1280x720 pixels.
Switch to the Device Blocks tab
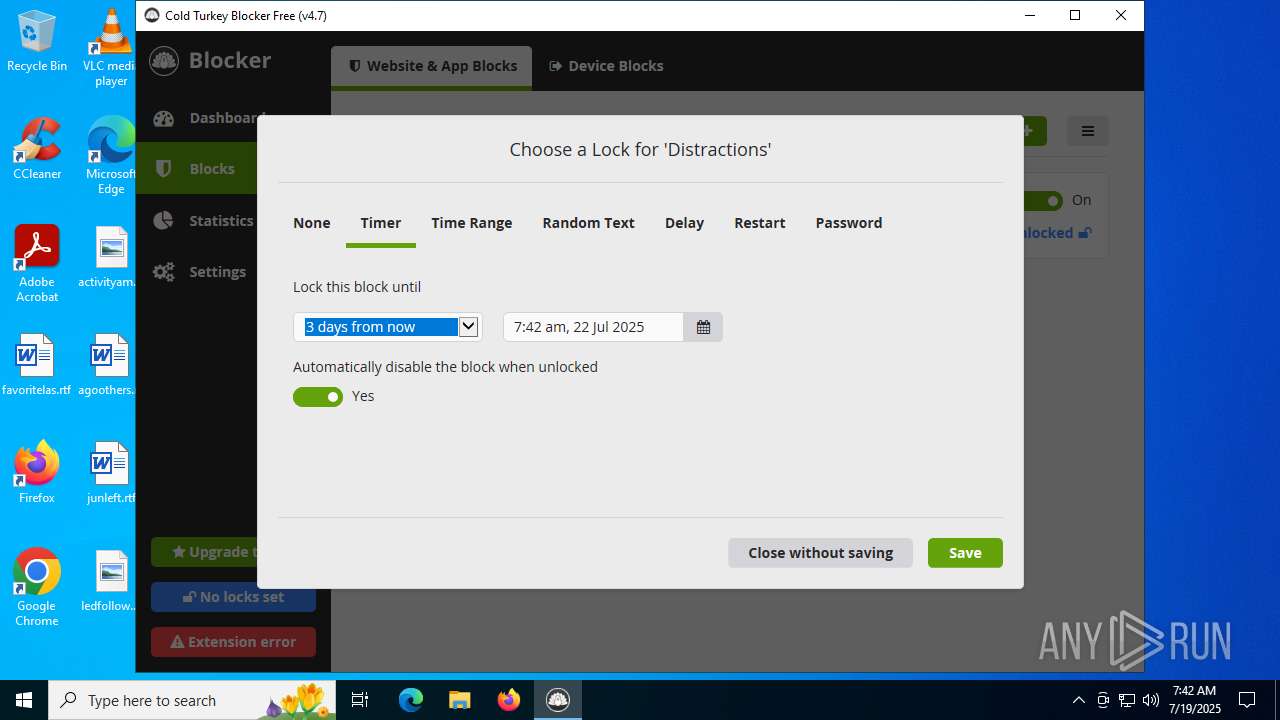[x=606, y=66]
